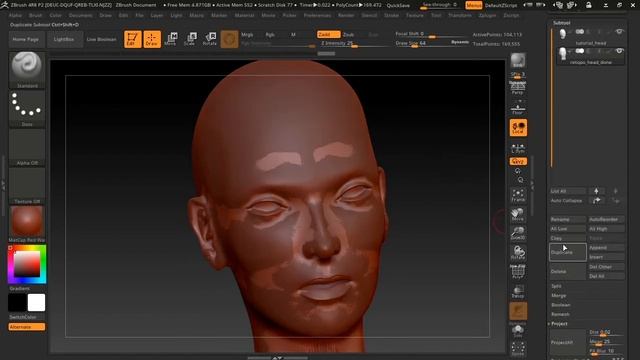Click the orange Dynamic icon below Transp

click(x=518, y=311)
